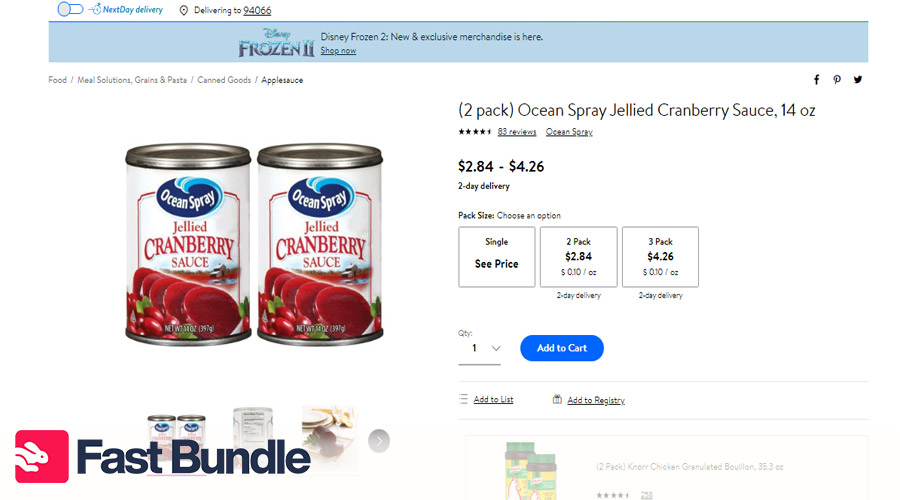Screen dimensions: 900x500
Task: Click the star rating icons
Action: coord(474,132)
